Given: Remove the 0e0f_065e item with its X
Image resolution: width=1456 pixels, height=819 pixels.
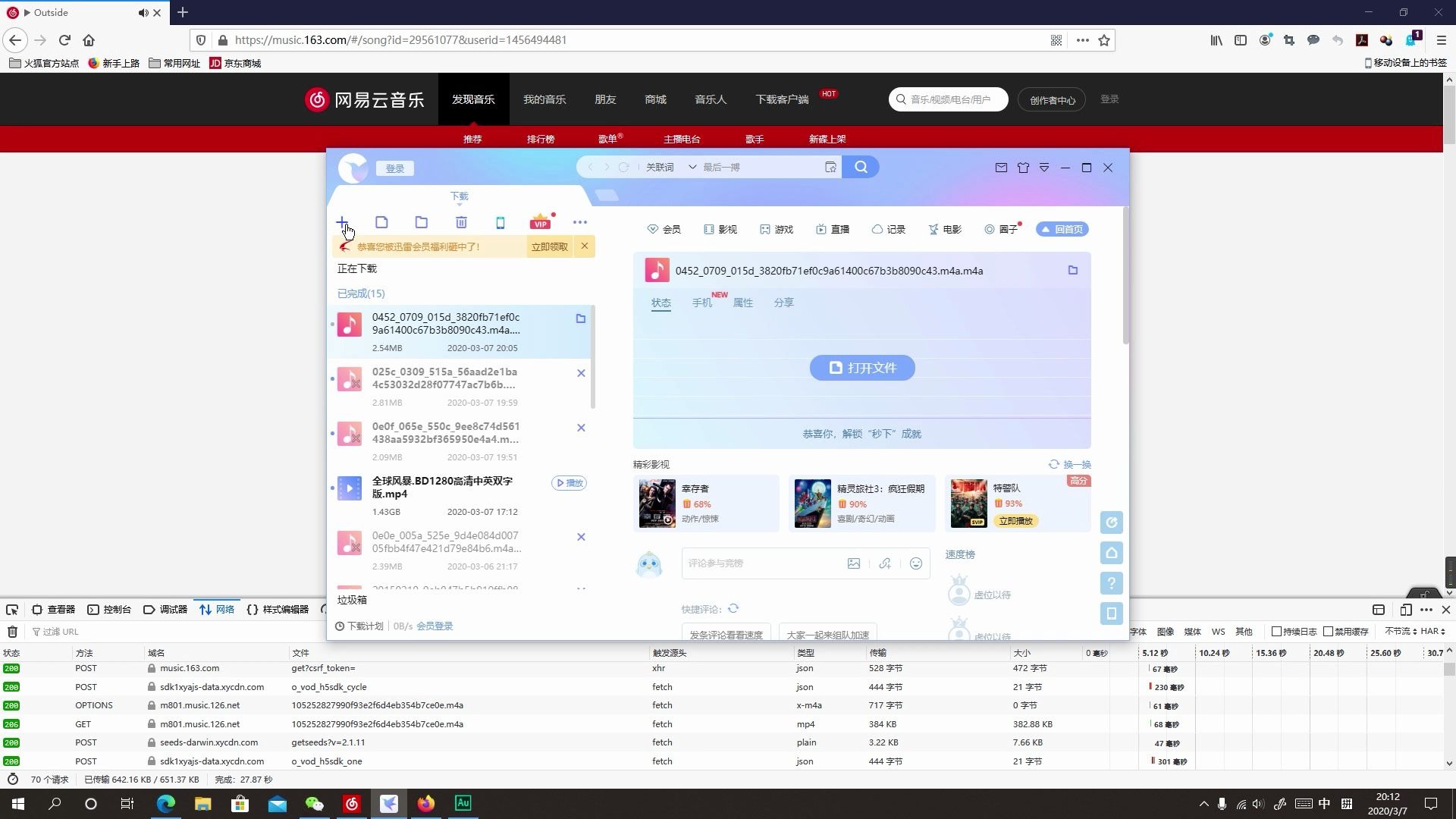Looking at the screenshot, I should point(581,428).
